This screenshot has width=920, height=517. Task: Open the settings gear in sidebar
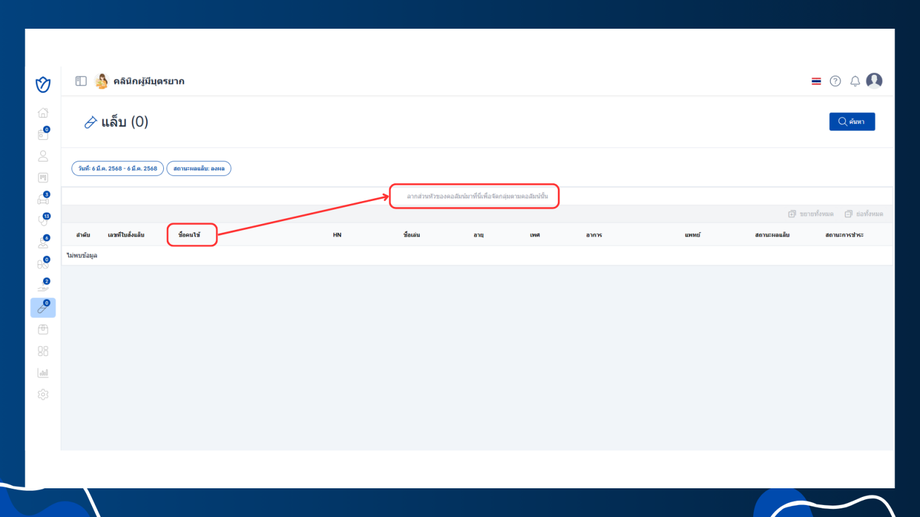tap(43, 394)
